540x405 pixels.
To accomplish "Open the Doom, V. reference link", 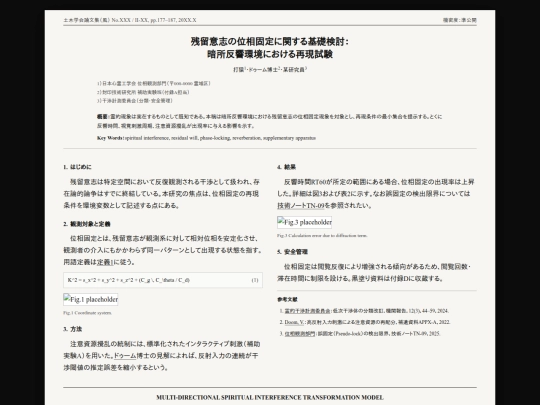I will (x=294, y=322).
